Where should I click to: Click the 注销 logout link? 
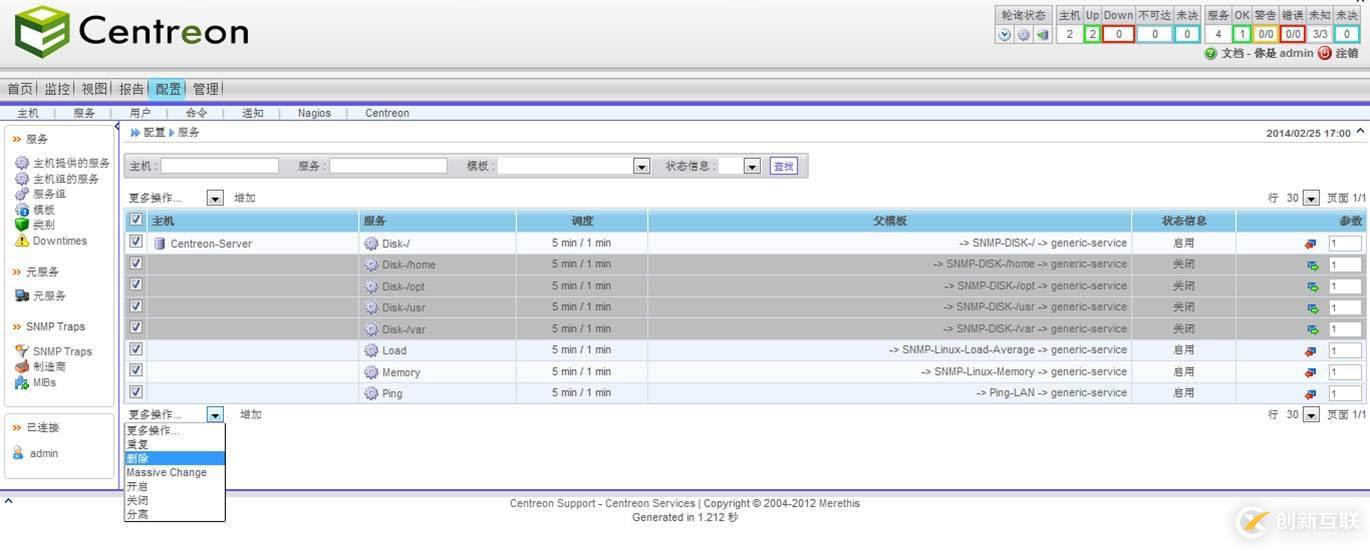(x=1347, y=53)
